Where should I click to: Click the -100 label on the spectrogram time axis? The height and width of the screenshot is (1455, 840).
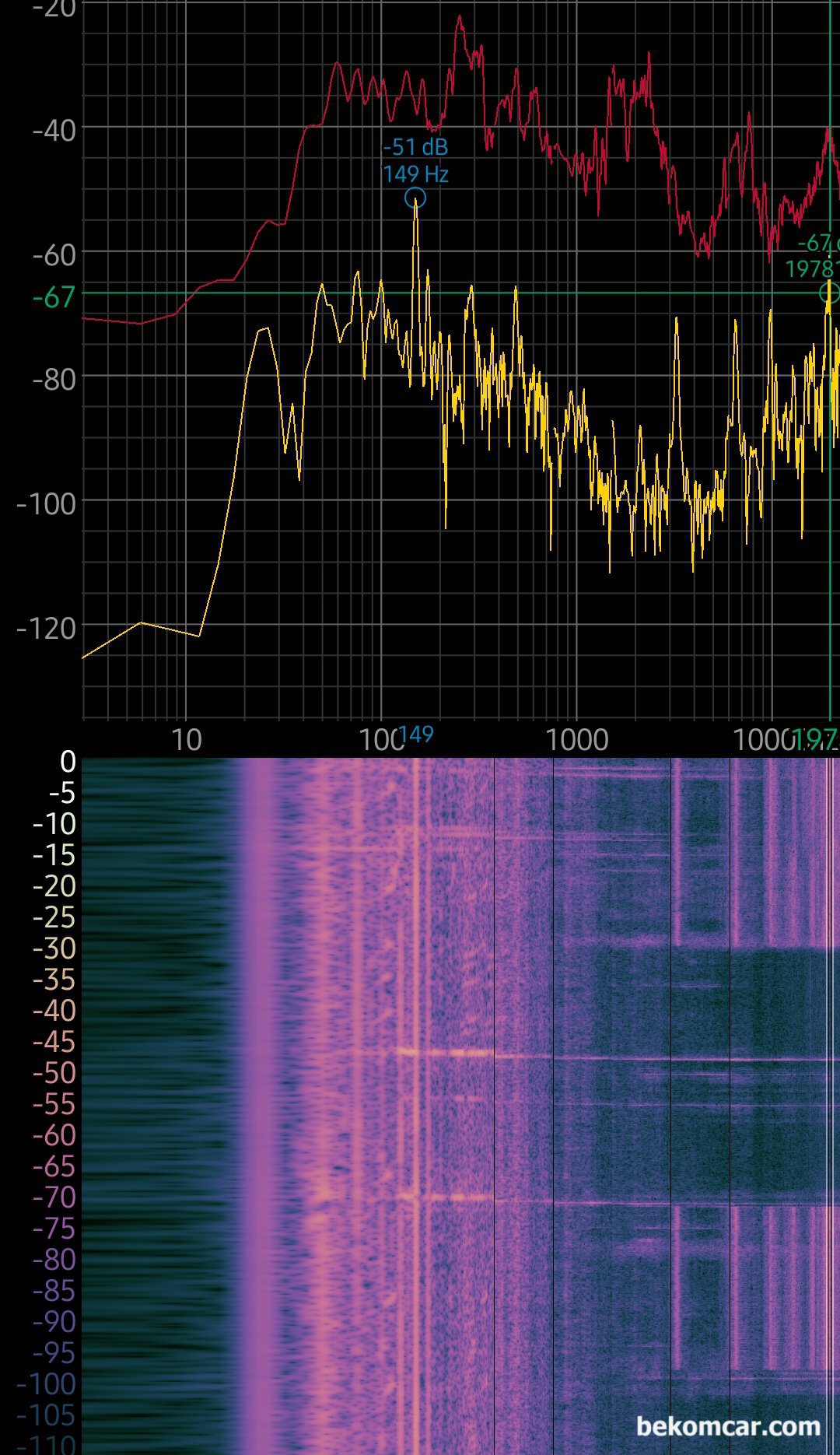(47, 1384)
